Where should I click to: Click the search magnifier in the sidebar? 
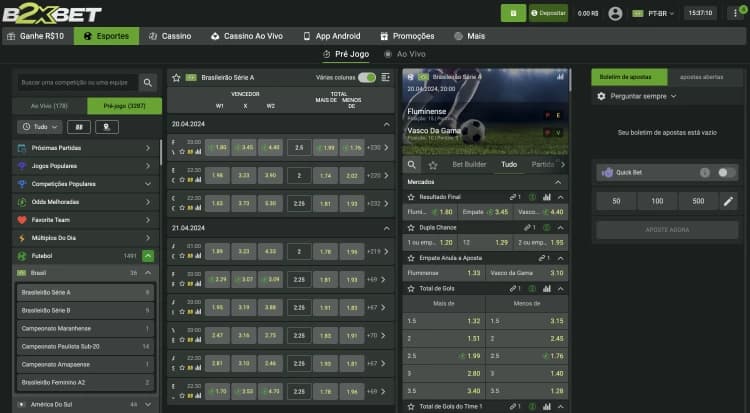(x=148, y=83)
